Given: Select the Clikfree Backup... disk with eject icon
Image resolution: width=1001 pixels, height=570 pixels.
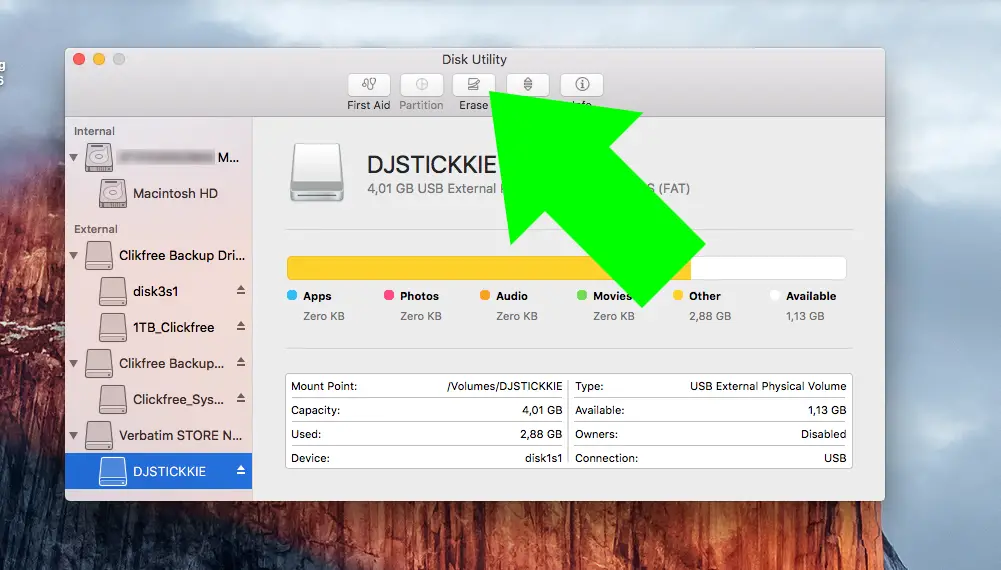Looking at the screenshot, I should click(158, 363).
